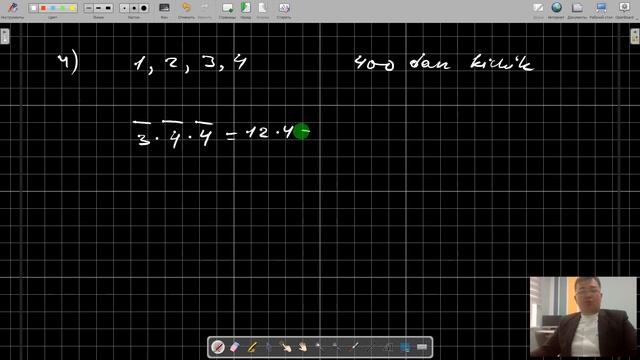The image size is (640, 360).
Task: Select the laser pointer tool
Action: point(354,347)
